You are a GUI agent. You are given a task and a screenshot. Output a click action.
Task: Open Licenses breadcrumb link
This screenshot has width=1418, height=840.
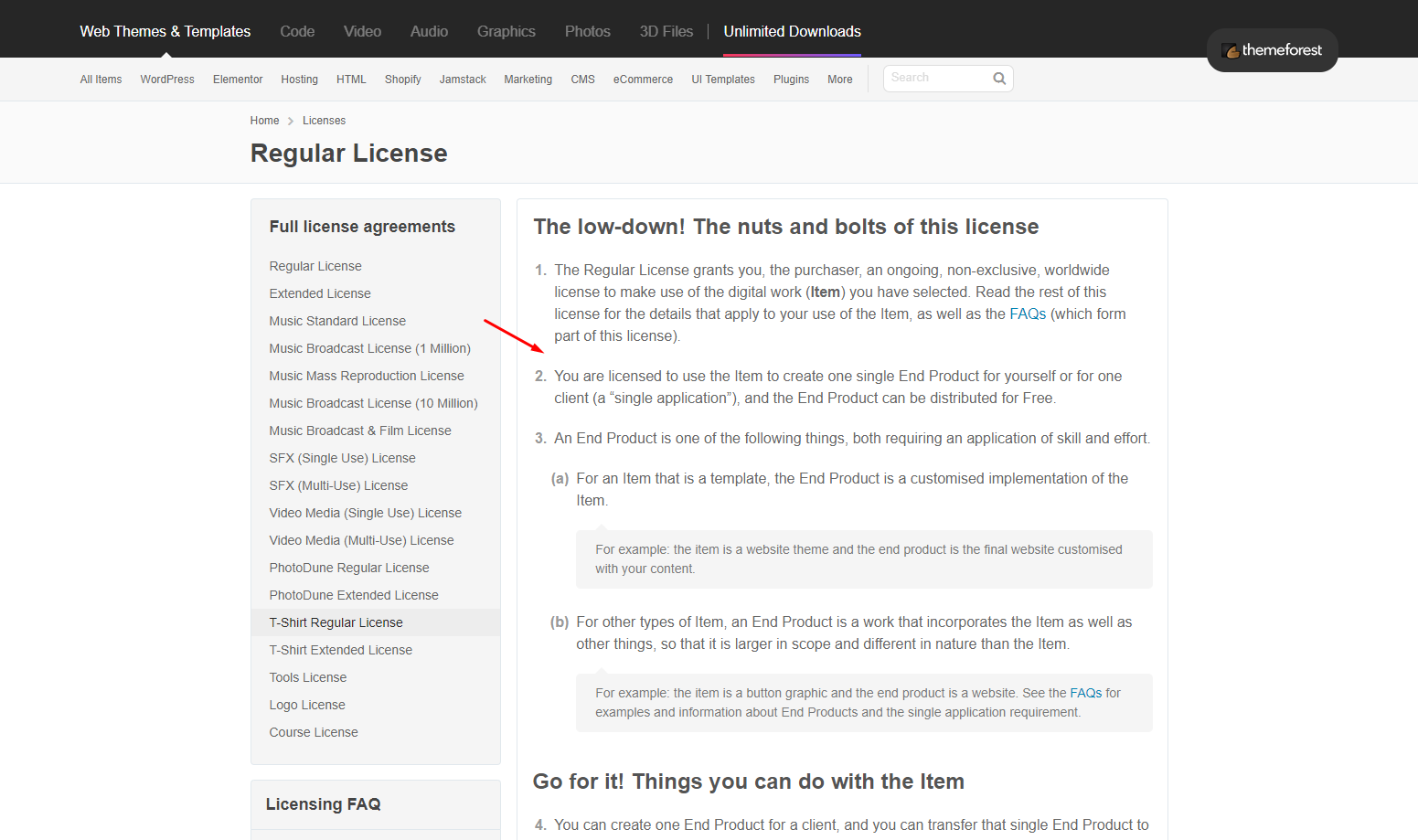324,121
